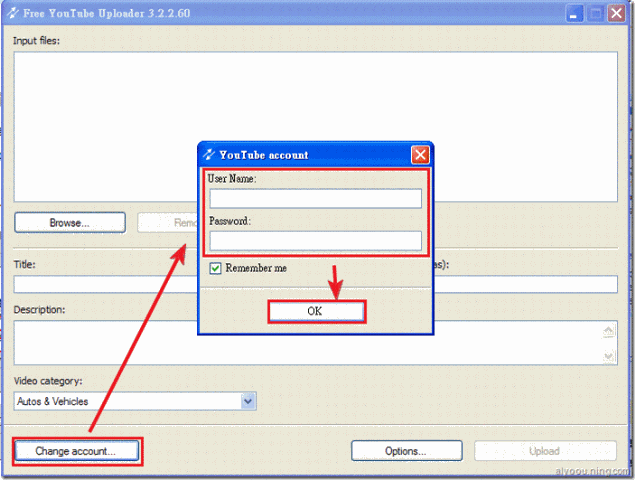The height and width of the screenshot is (480, 635).
Task: Click the Free YouTube Uploader title bar icon
Action: [13, 13]
